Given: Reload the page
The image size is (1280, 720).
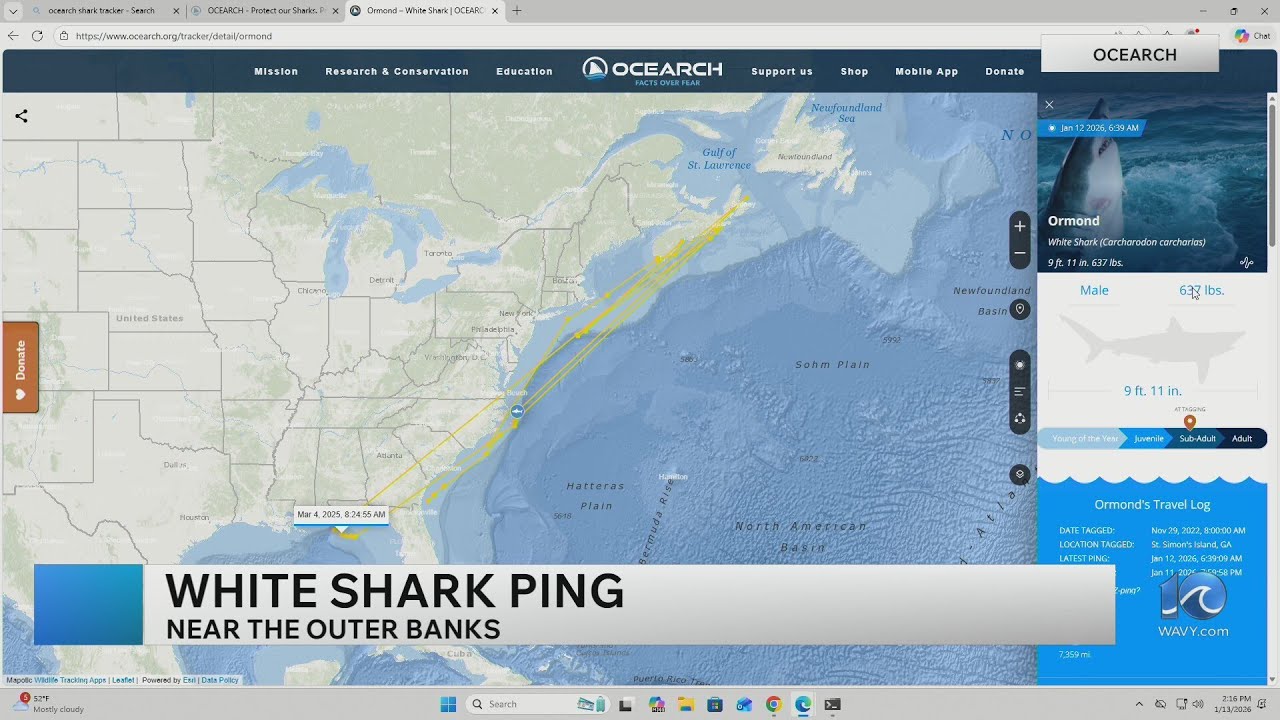Looking at the screenshot, I should 37,36.
